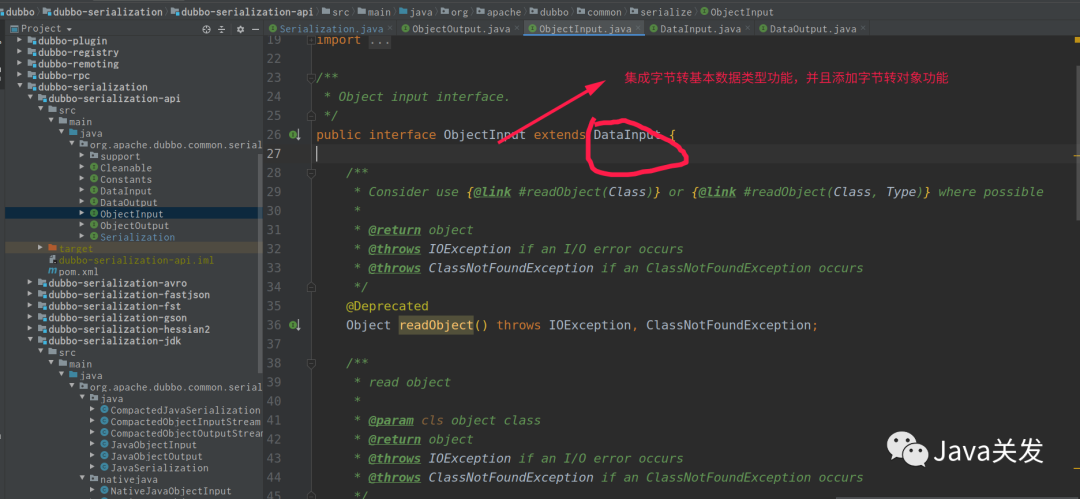This screenshot has width=1080, height=499.
Task: Close the DataInput.java tab
Action: [x=747, y=29]
